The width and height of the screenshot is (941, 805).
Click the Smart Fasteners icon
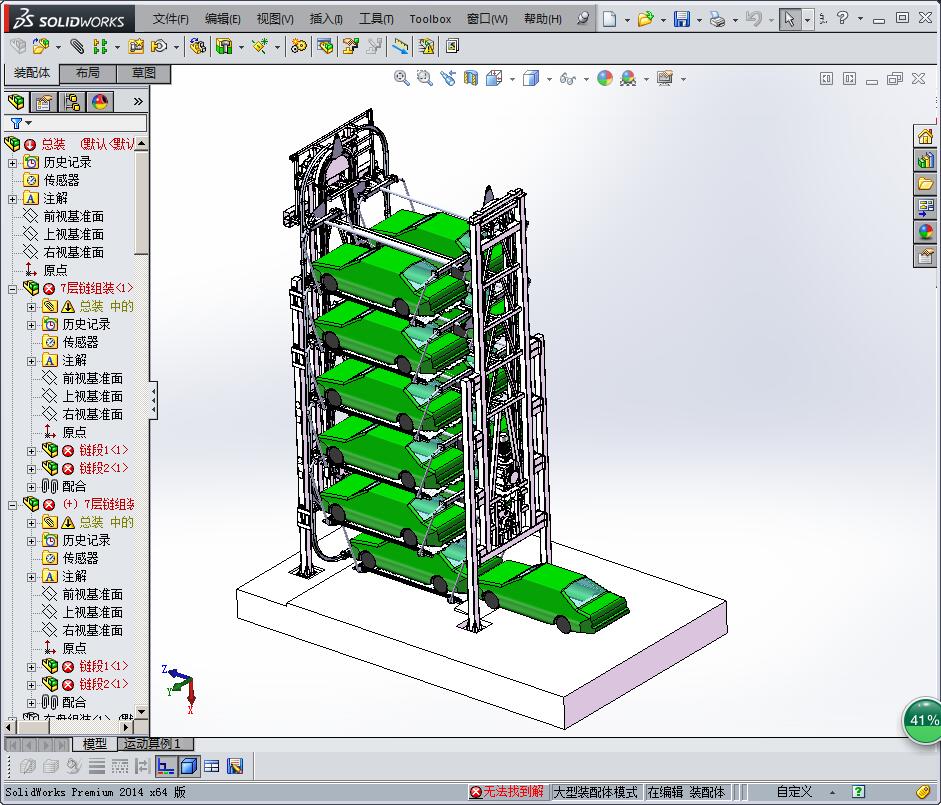click(136, 46)
